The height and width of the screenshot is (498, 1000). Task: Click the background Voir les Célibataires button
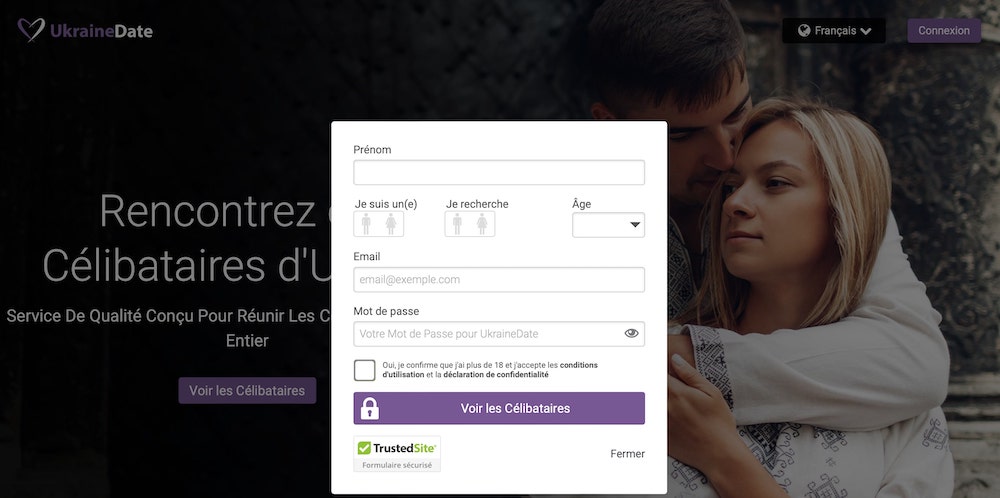[x=247, y=390]
